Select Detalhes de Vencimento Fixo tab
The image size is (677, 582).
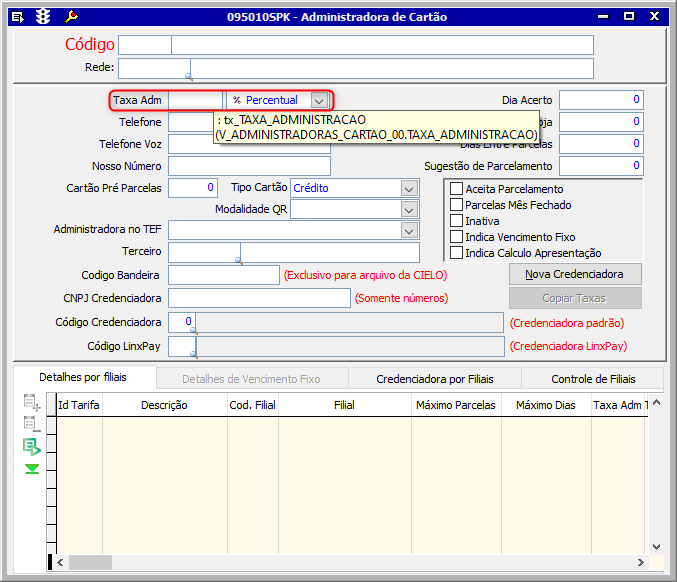(251, 379)
